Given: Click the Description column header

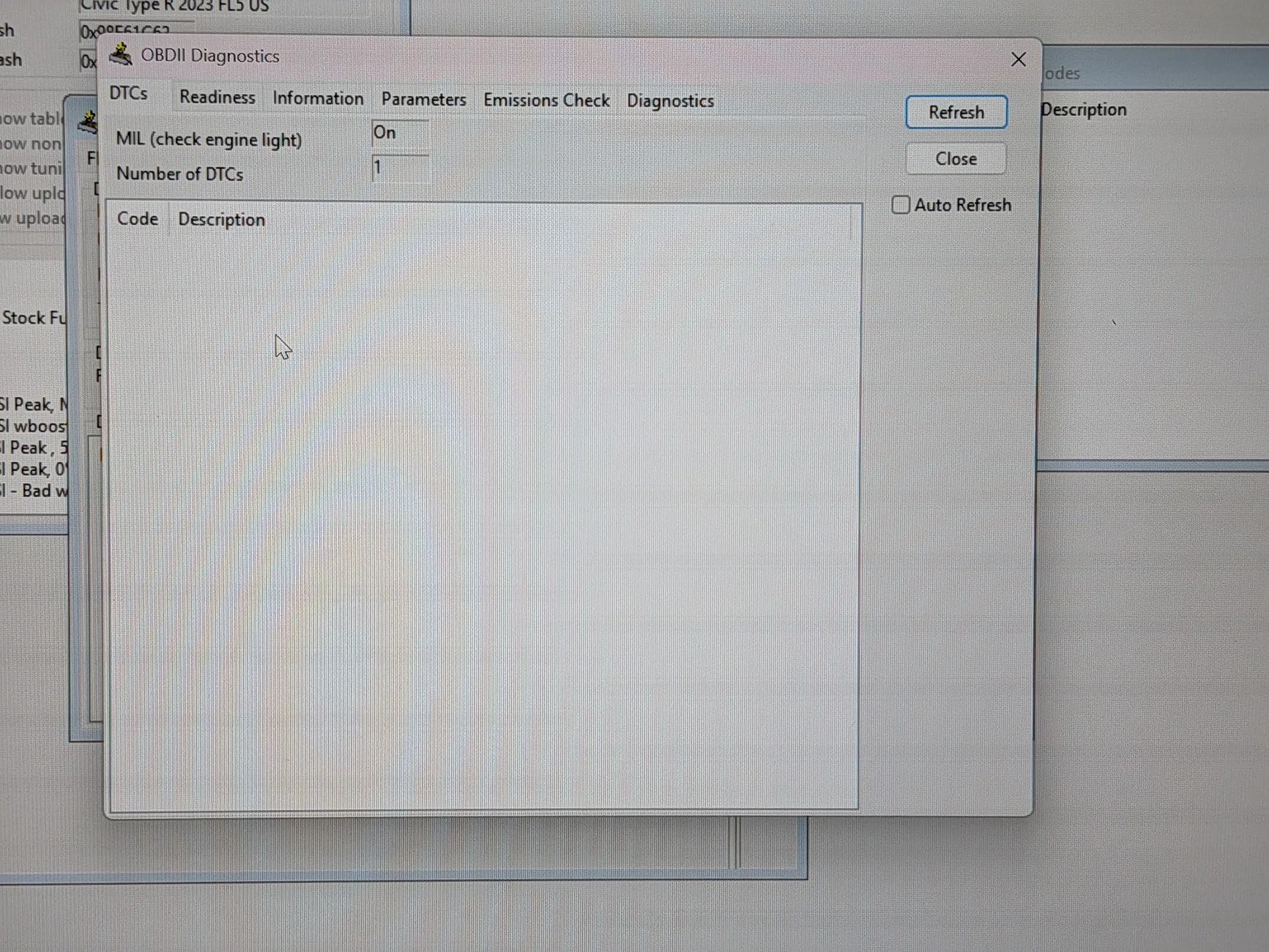Looking at the screenshot, I should coord(220,219).
